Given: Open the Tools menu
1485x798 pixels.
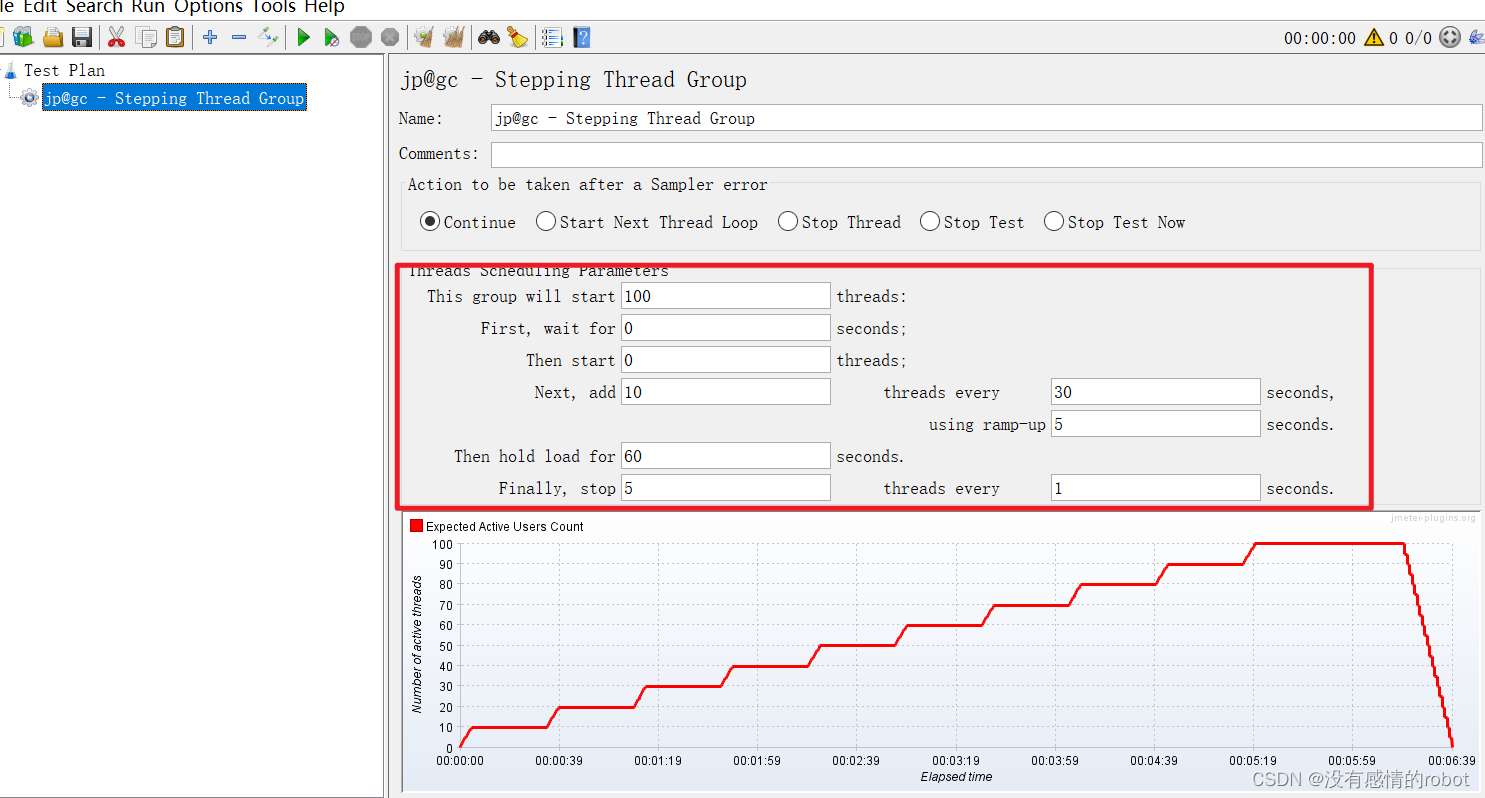Looking at the screenshot, I should 274,7.
